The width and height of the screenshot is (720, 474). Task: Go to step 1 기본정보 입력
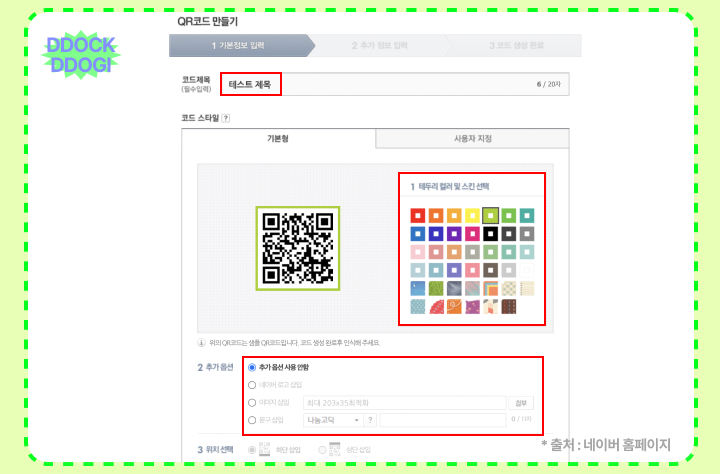tap(238, 45)
